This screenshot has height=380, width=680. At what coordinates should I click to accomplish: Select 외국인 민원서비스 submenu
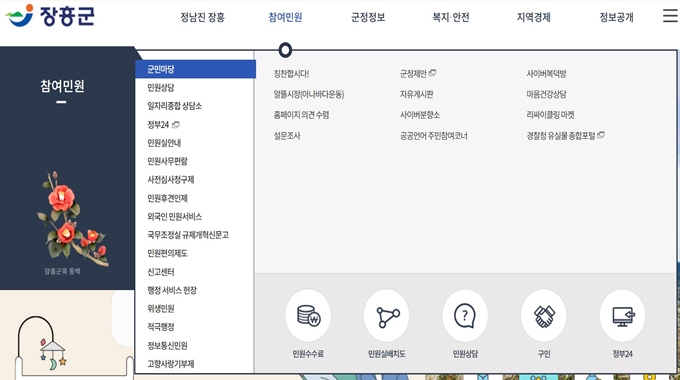(x=174, y=216)
